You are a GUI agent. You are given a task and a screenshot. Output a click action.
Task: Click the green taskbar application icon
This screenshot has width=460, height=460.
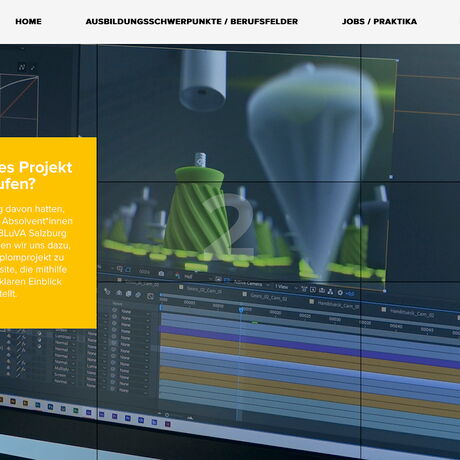(x=76, y=411)
